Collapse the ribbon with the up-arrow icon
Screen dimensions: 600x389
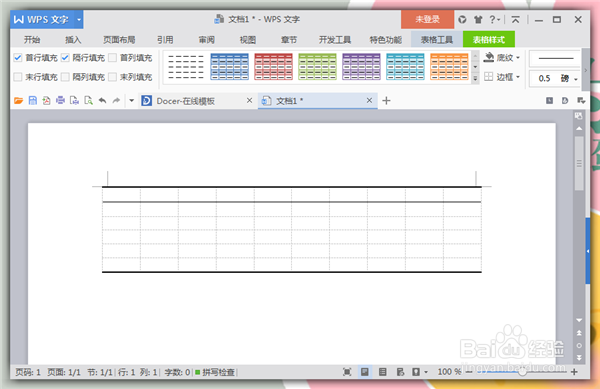(515, 20)
